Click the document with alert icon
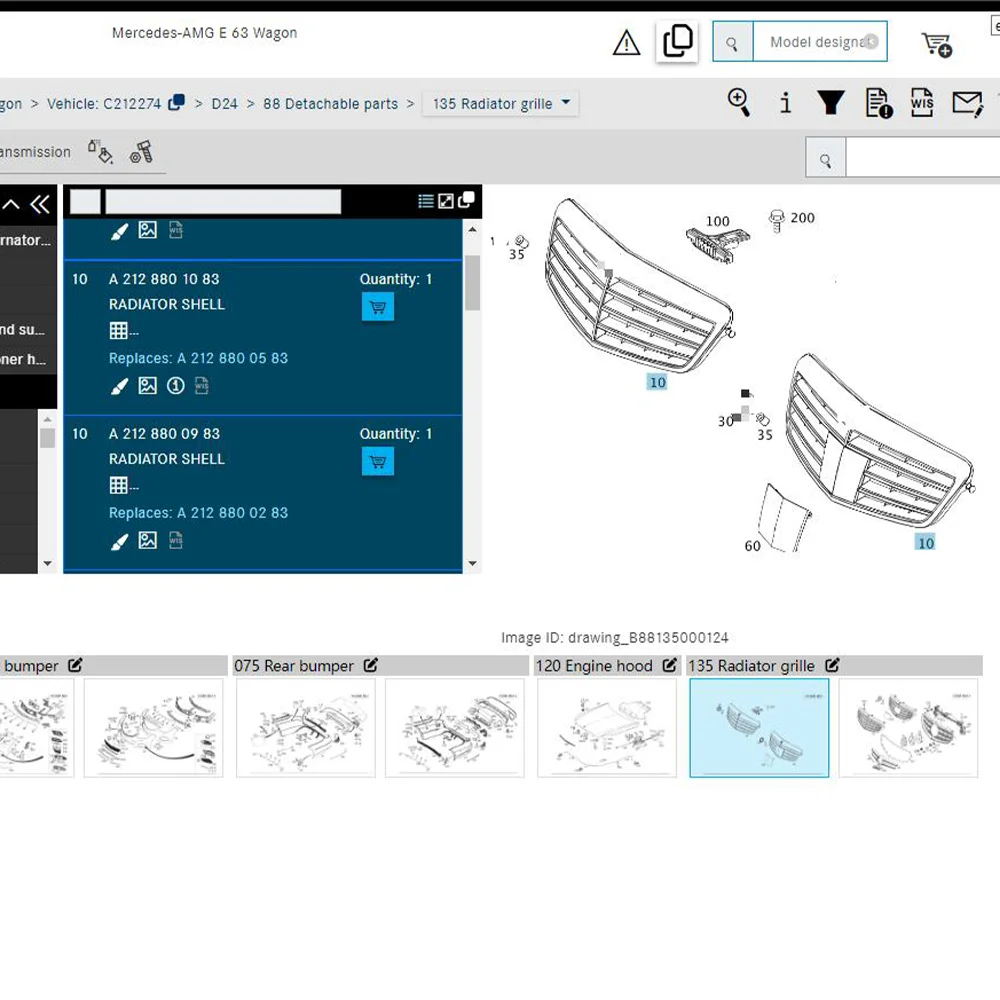This screenshot has width=1000, height=1000. click(878, 103)
